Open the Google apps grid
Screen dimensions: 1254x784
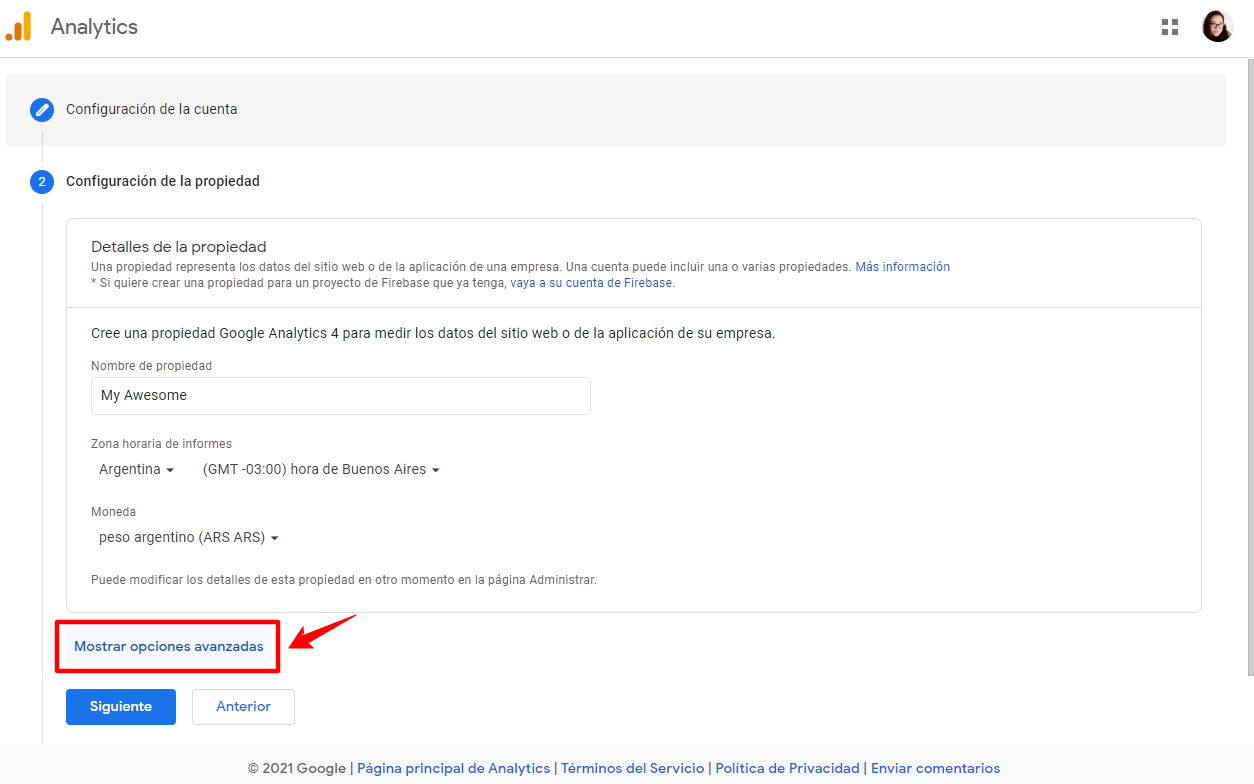tap(1169, 27)
